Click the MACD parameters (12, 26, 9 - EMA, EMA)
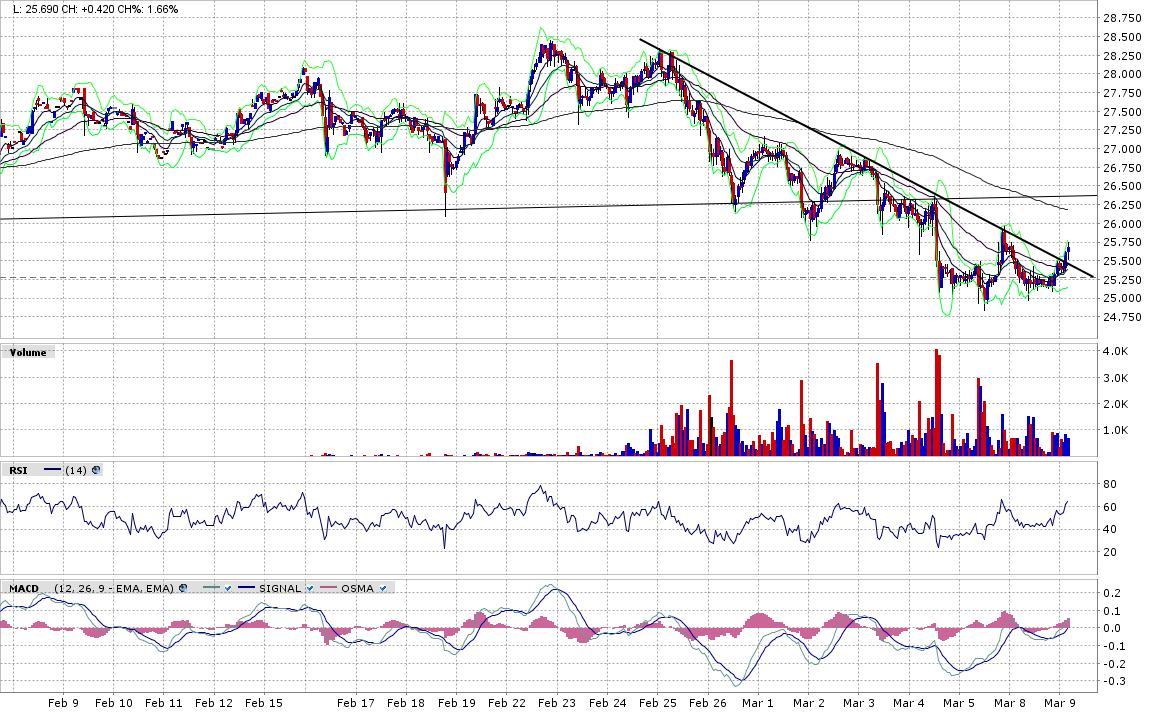 (114, 588)
